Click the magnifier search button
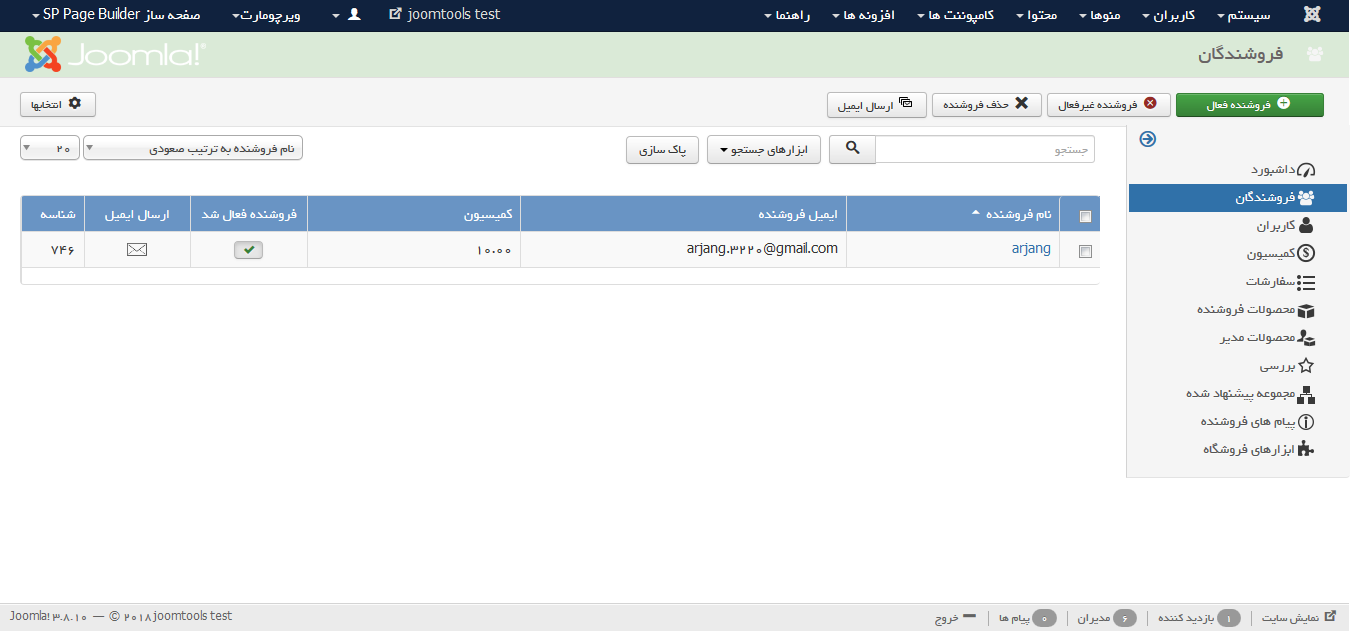1366x631 pixels. (852, 149)
